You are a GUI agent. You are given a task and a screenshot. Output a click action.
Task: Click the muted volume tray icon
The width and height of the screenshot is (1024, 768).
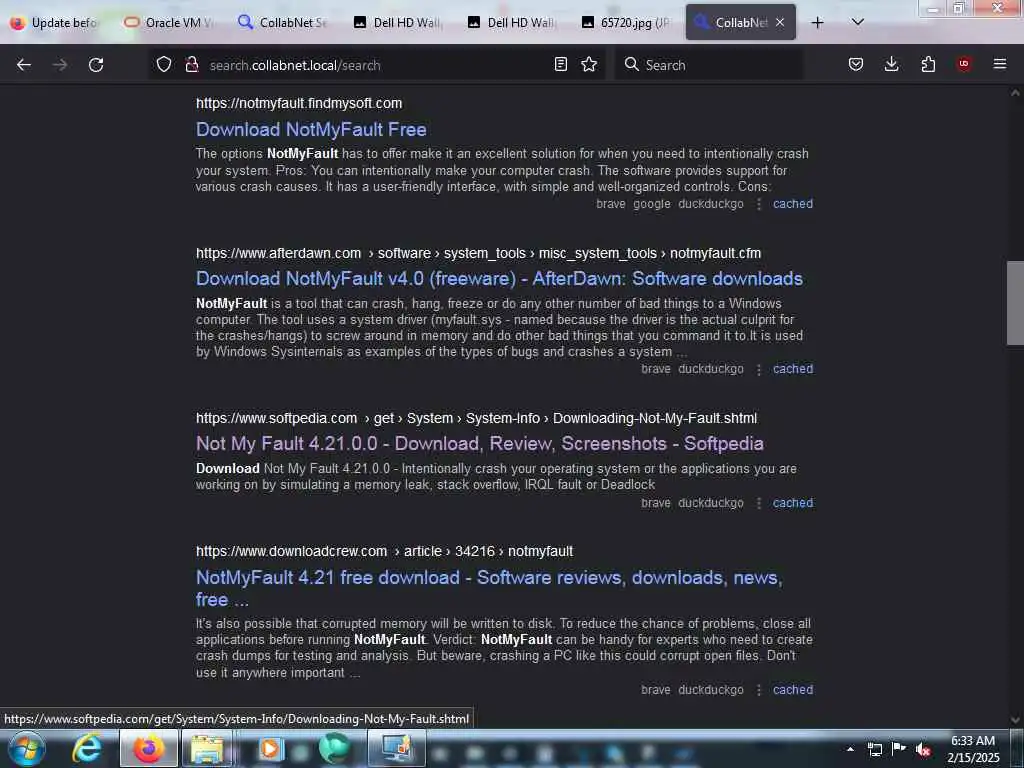coord(923,750)
